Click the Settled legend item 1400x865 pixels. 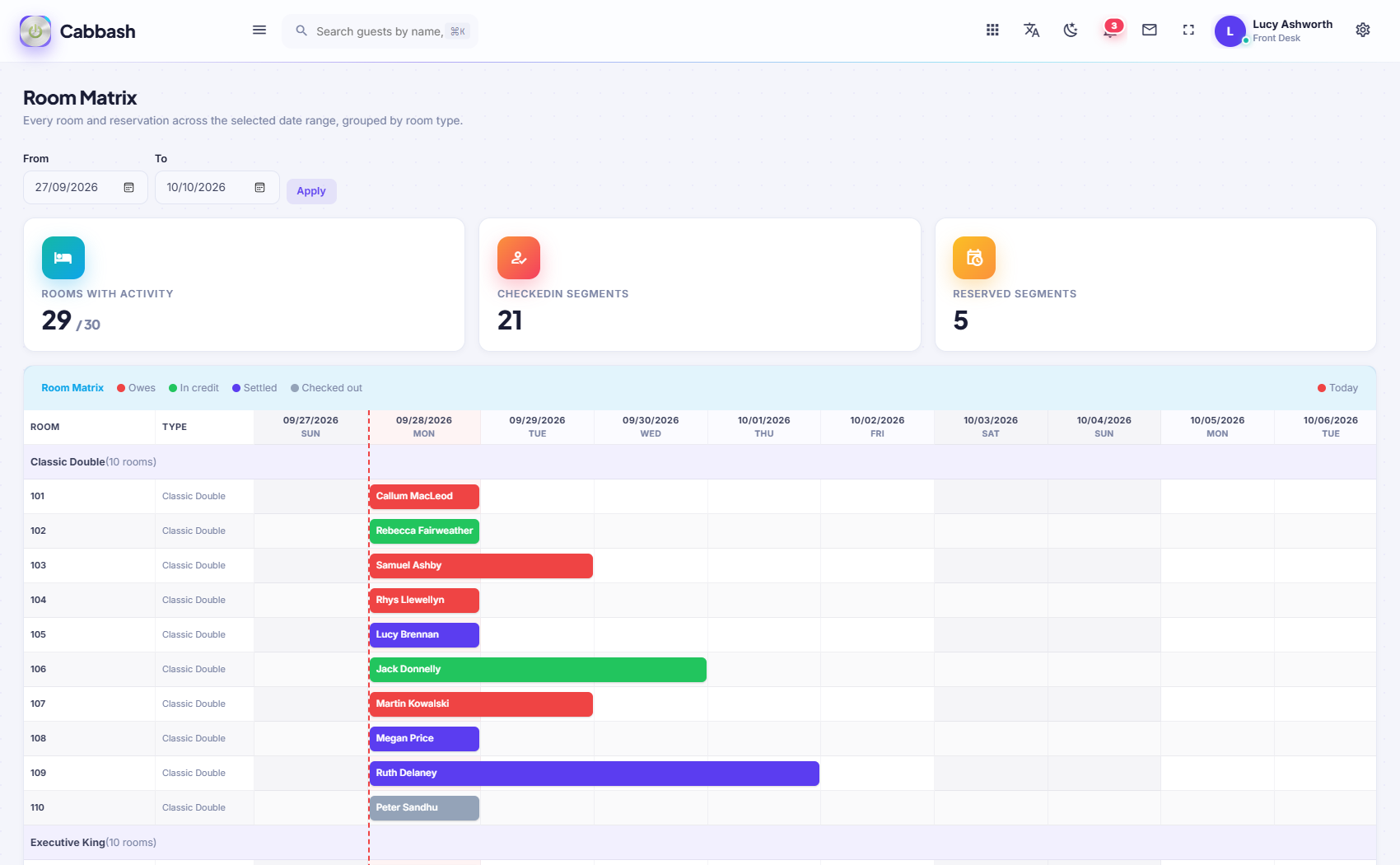coord(254,388)
